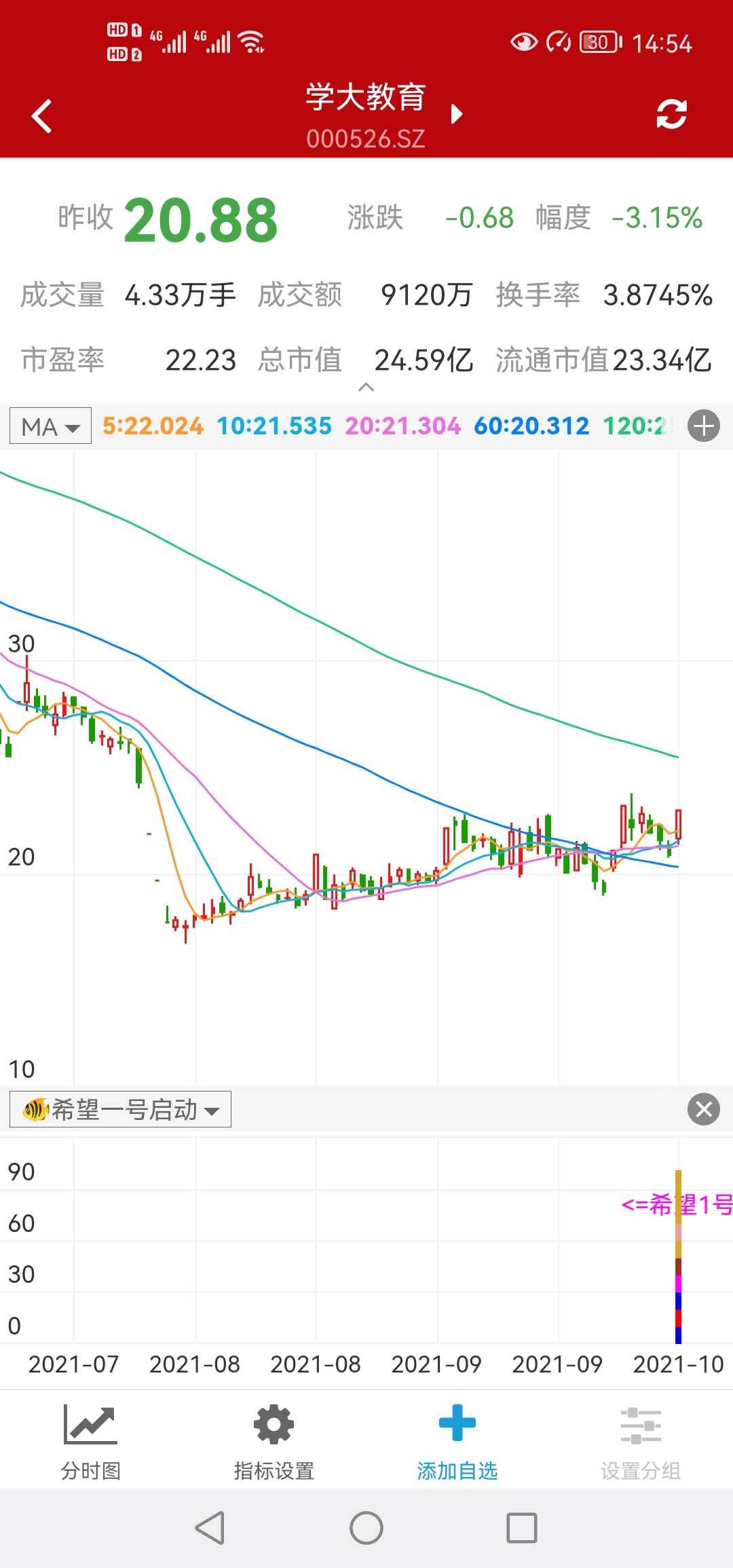Tap the 2021-07 date axis label

(x=73, y=1364)
